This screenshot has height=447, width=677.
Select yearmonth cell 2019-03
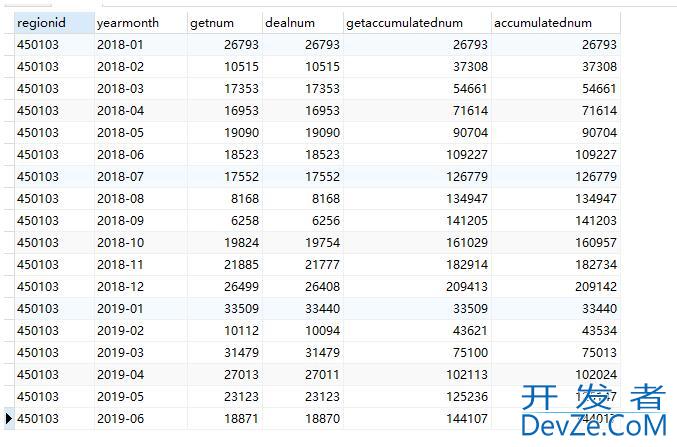[x=141, y=353]
